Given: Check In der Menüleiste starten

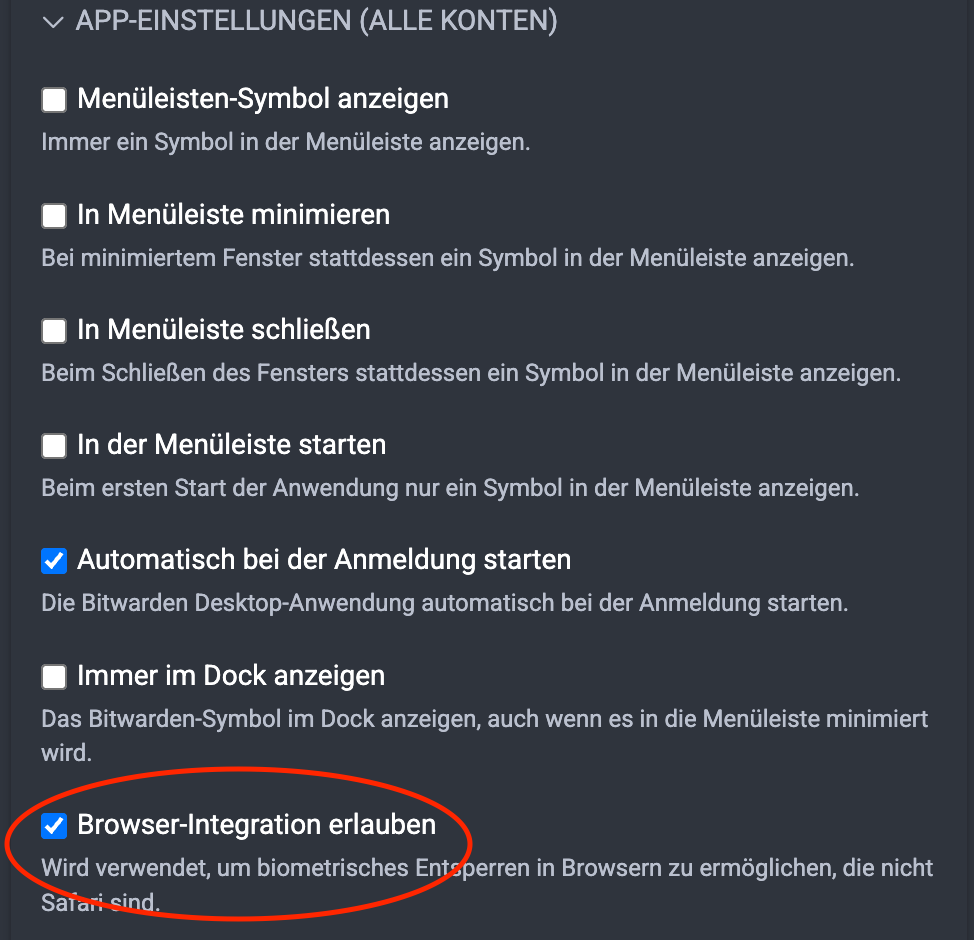Looking at the screenshot, I should (53, 445).
